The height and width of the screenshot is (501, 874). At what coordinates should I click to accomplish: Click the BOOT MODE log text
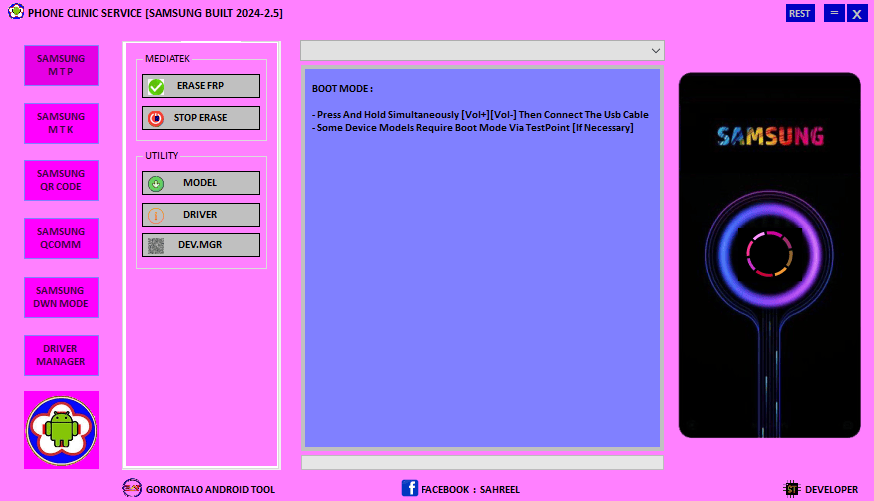342,89
